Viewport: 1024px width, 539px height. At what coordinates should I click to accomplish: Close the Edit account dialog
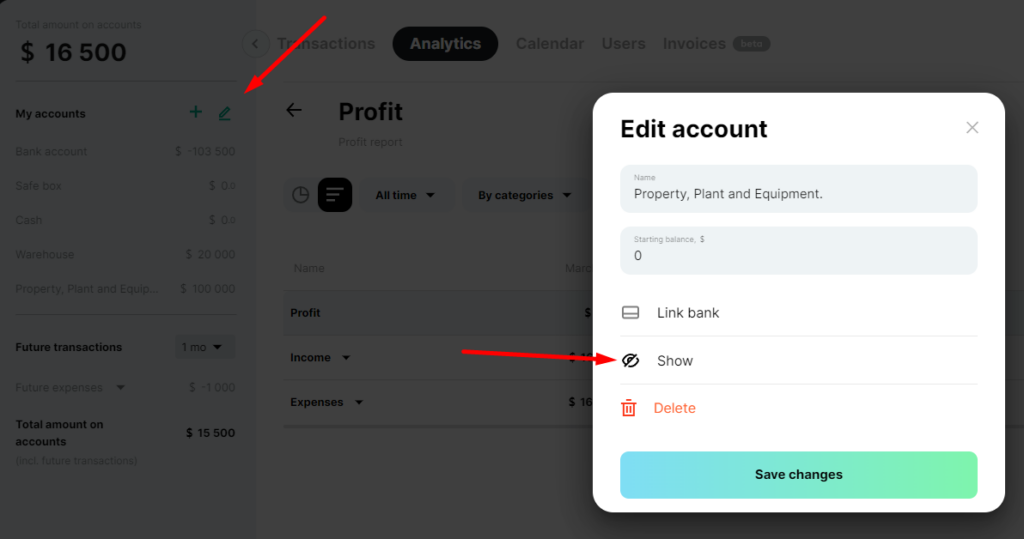(x=972, y=127)
